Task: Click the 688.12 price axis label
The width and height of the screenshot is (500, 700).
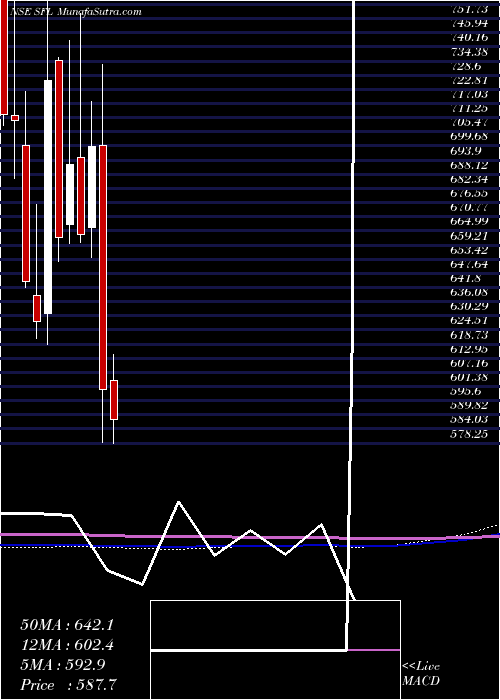Action: pos(469,166)
